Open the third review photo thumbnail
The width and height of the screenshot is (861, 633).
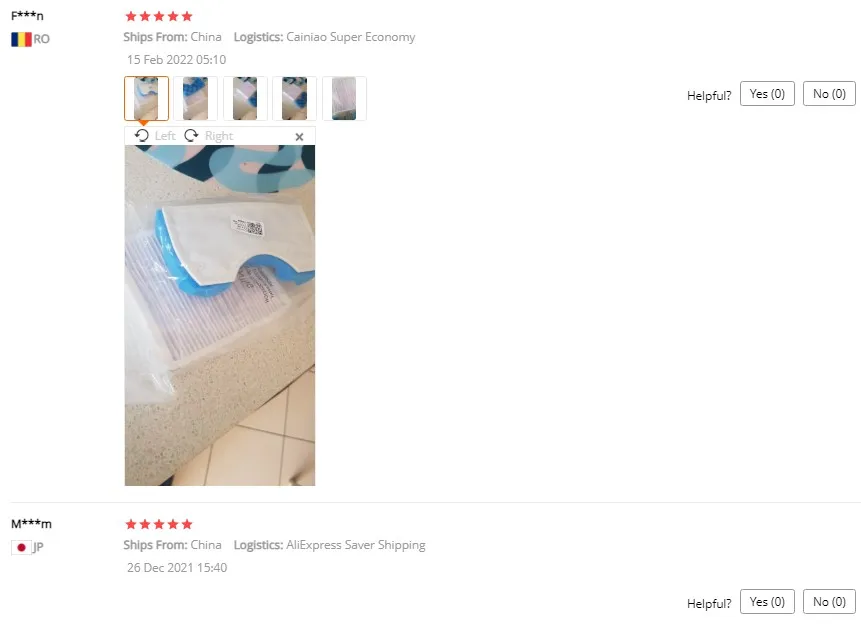click(x=245, y=98)
